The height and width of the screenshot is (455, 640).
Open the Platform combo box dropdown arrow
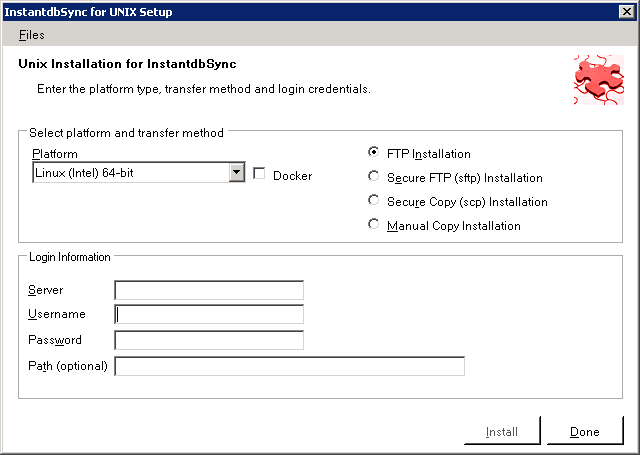[237, 172]
